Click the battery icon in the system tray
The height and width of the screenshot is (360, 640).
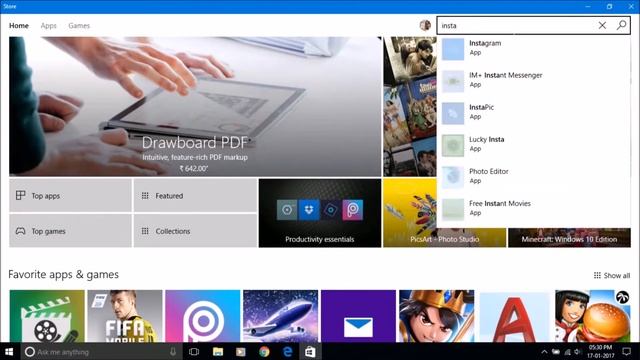[x=556, y=351]
